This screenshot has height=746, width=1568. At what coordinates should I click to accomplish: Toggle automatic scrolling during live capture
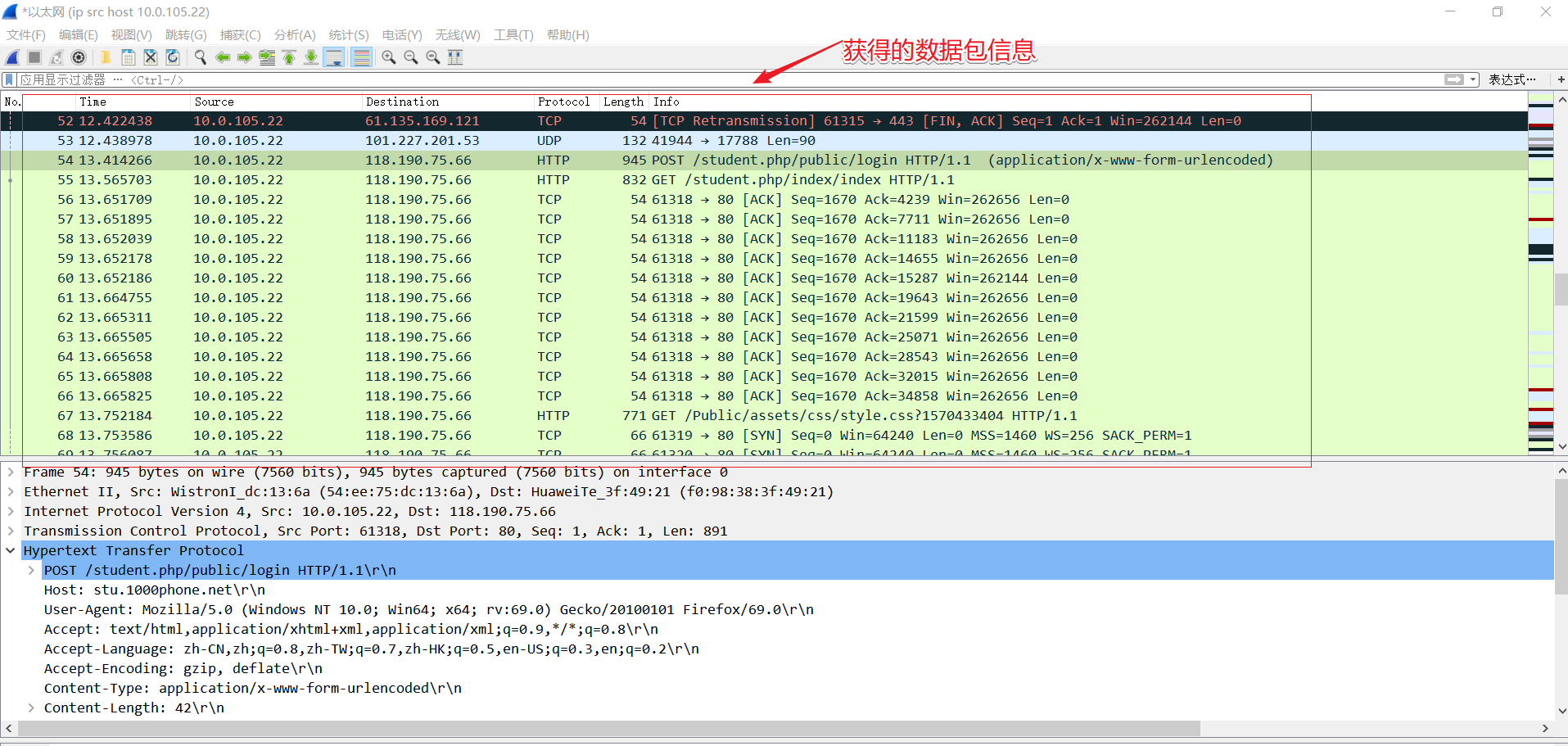pyautogui.click(x=334, y=57)
